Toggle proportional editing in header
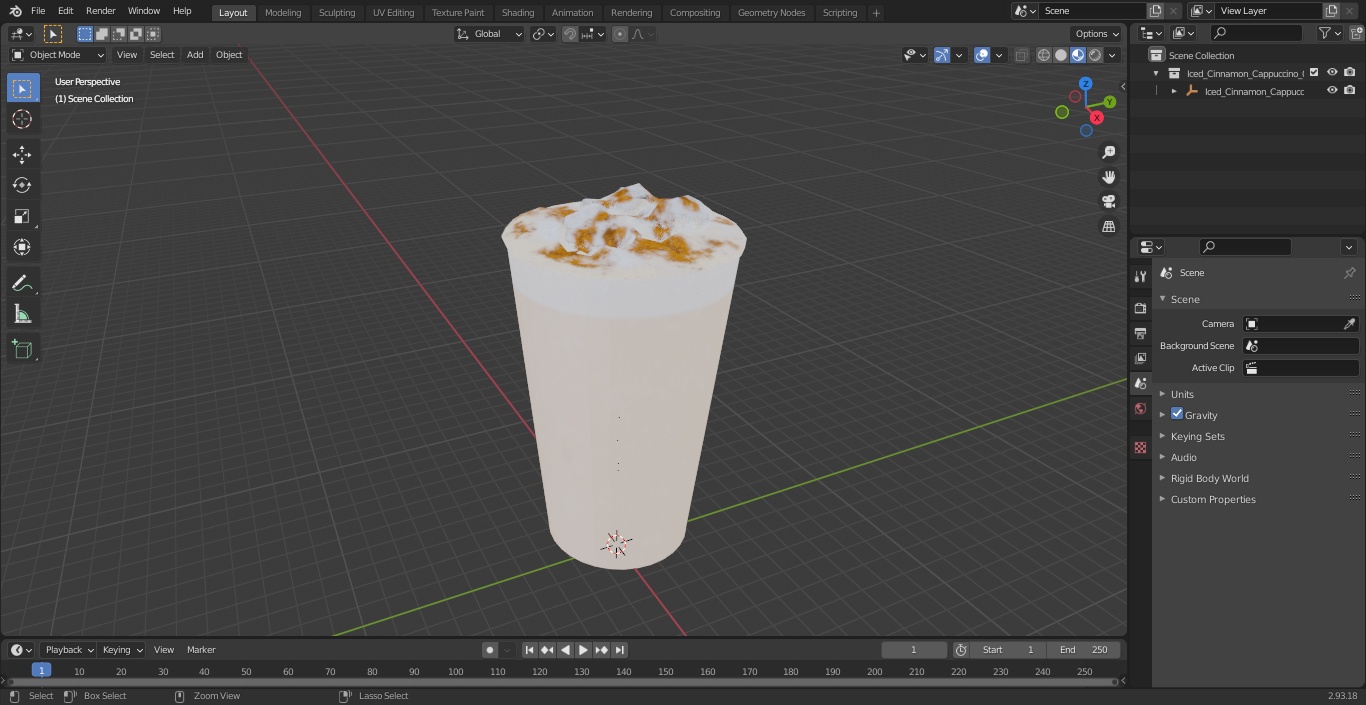The image size is (1366, 705). point(620,34)
